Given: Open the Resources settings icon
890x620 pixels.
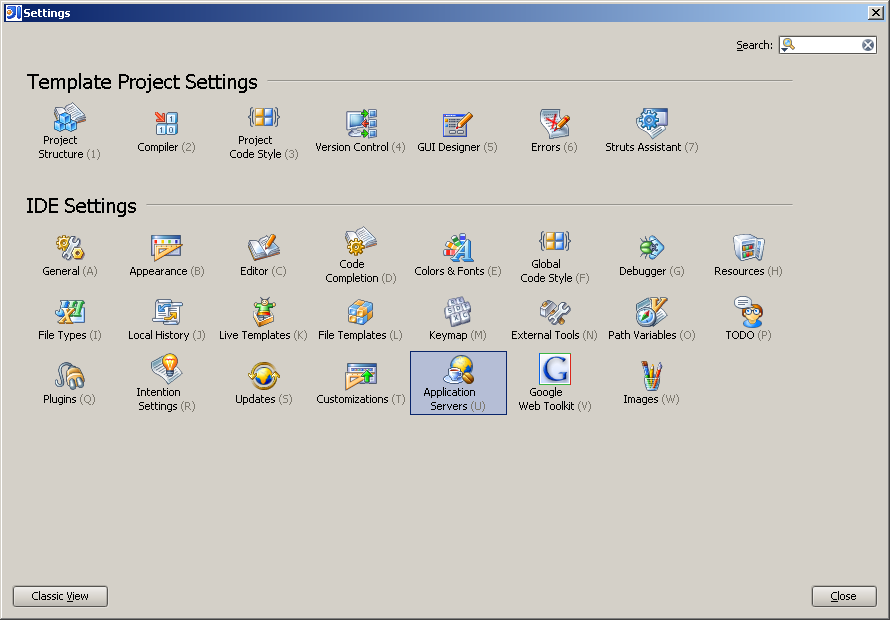Looking at the screenshot, I should (x=749, y=248).
